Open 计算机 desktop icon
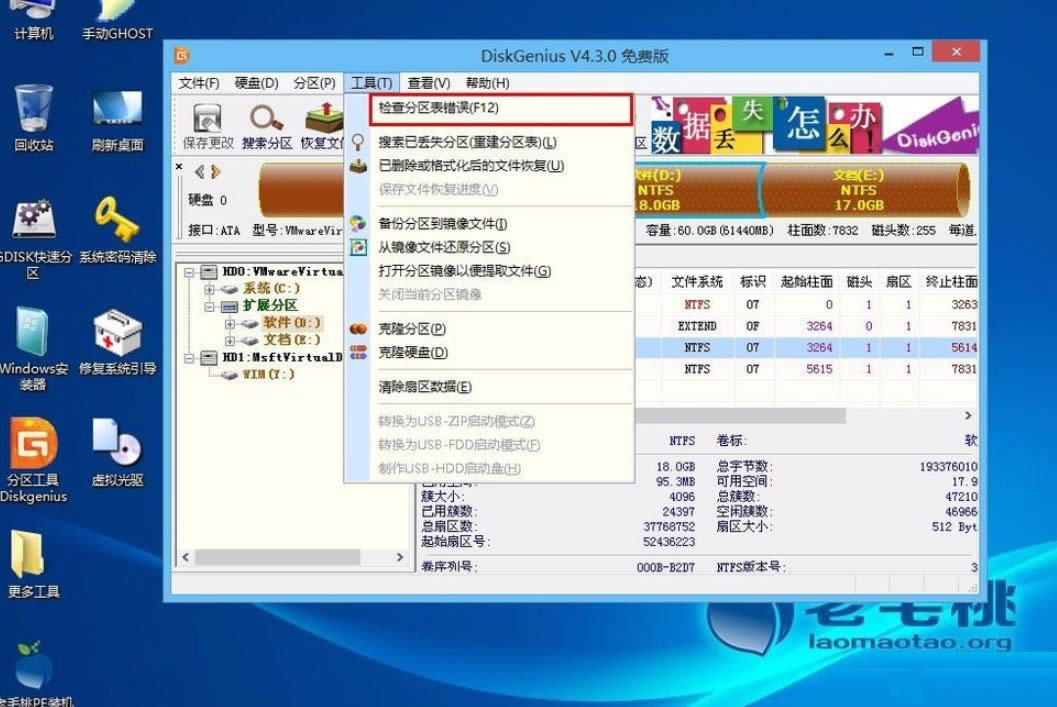Image resolution: width=1057 pixels, height=707 pixels. click(x=33, y=18)
